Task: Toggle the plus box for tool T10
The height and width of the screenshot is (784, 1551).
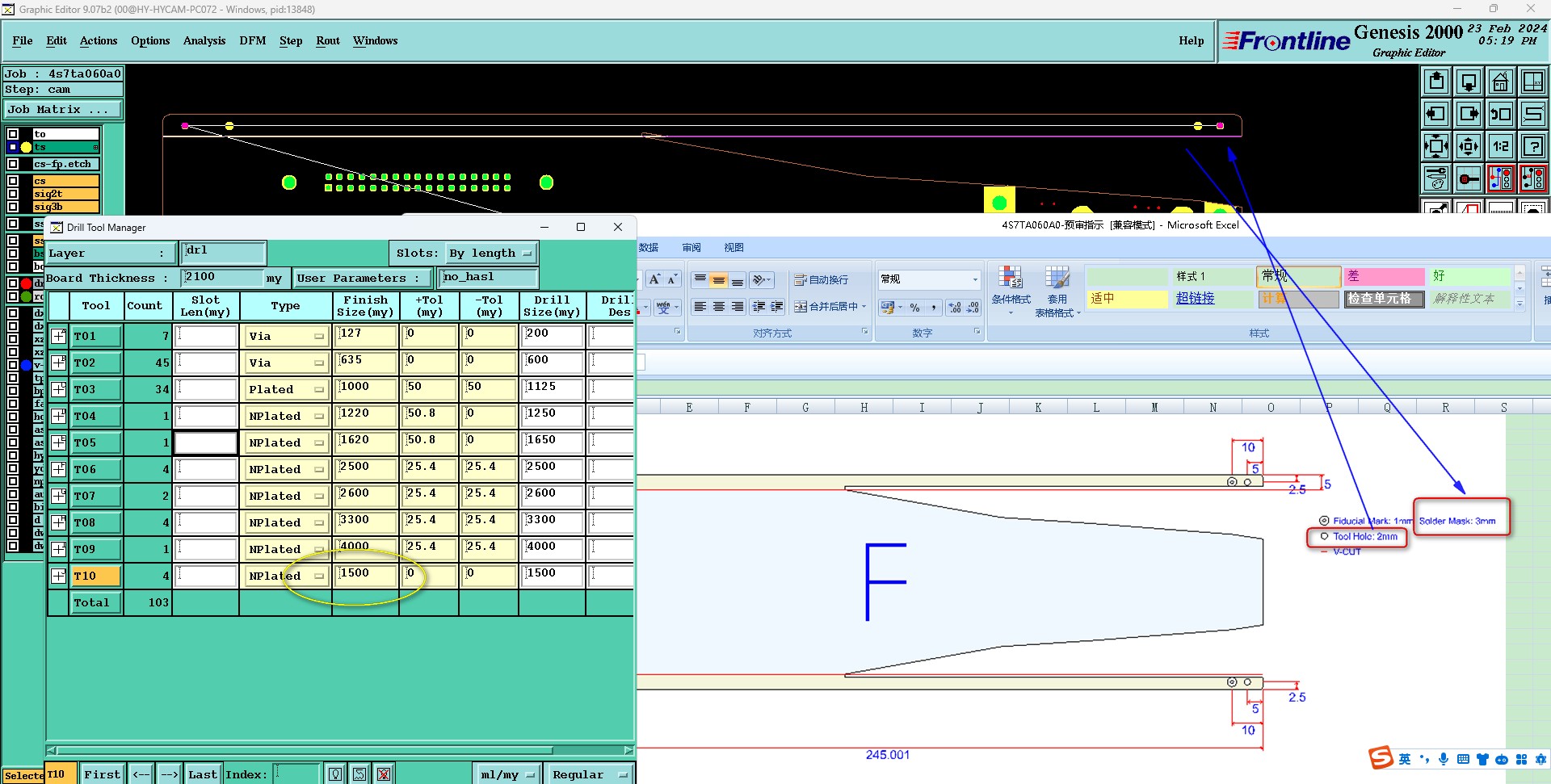Action: tap(59, 576)
